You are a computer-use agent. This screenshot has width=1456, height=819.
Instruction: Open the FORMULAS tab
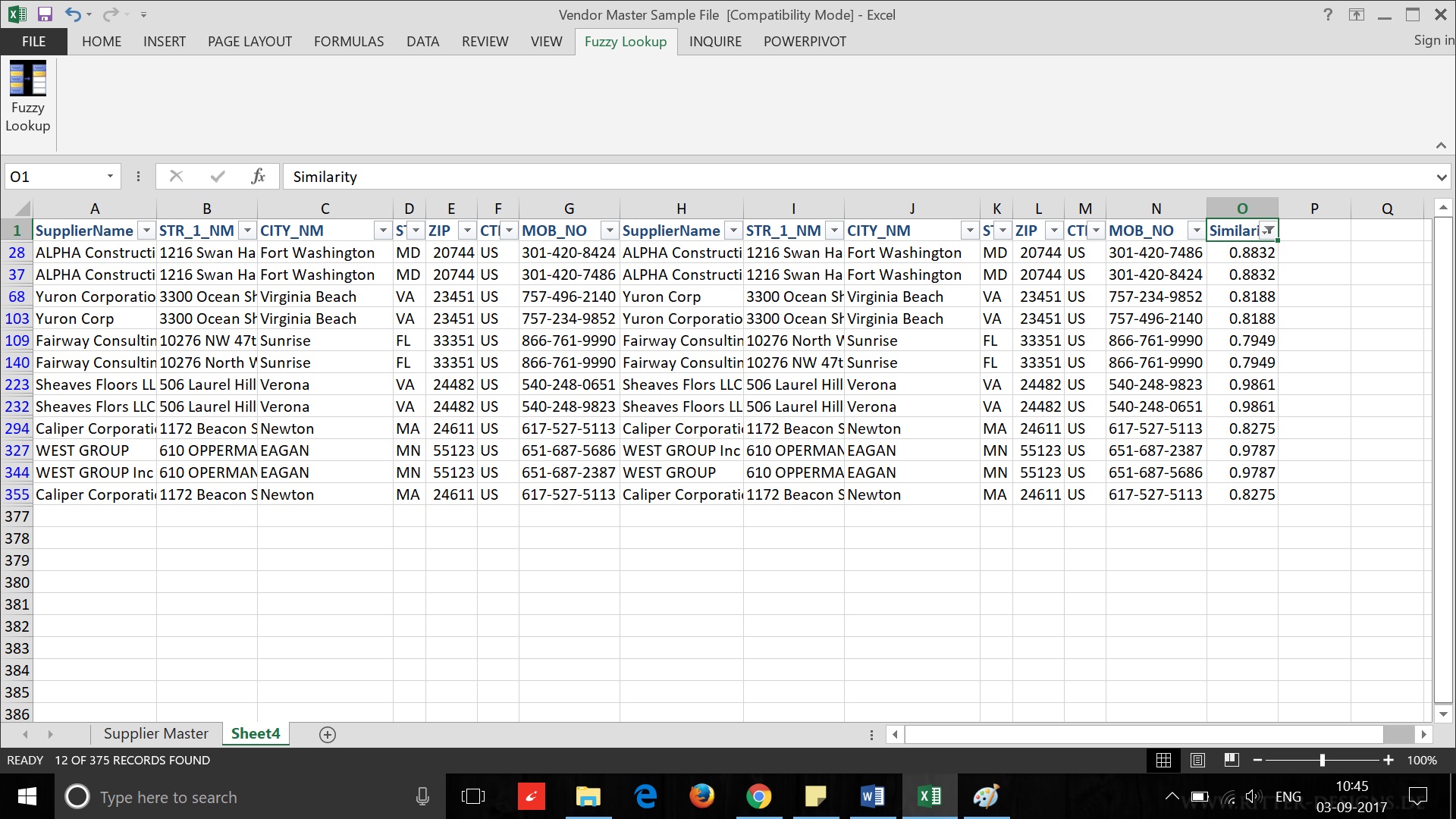click(x=349, y=42)
